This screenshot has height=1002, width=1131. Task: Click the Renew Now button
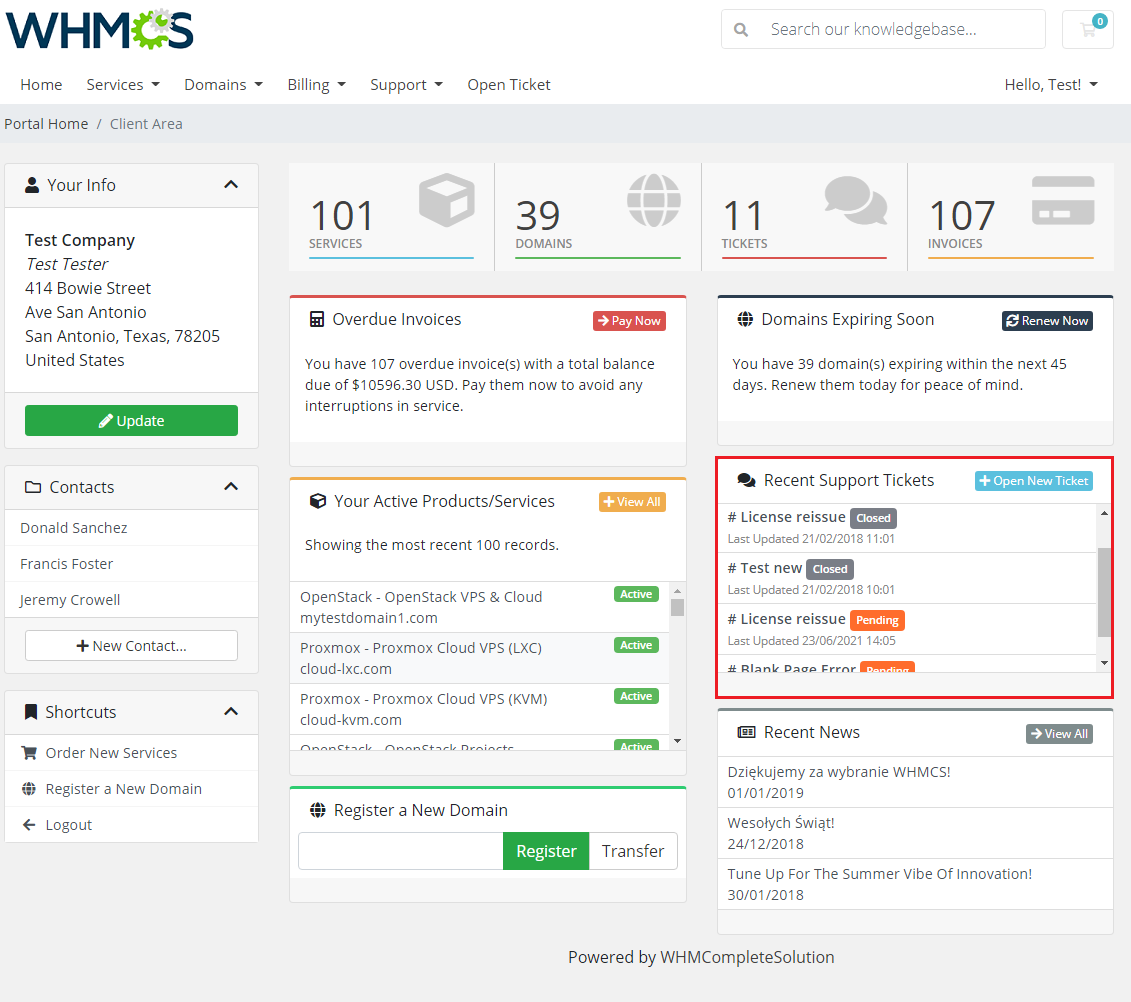1047,321
